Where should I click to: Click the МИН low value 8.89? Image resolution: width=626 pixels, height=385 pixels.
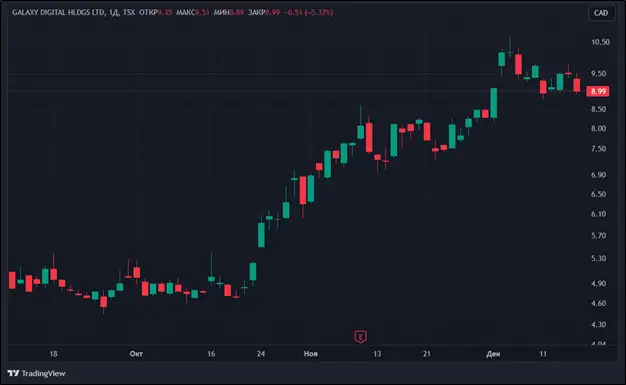coord(237,12)
